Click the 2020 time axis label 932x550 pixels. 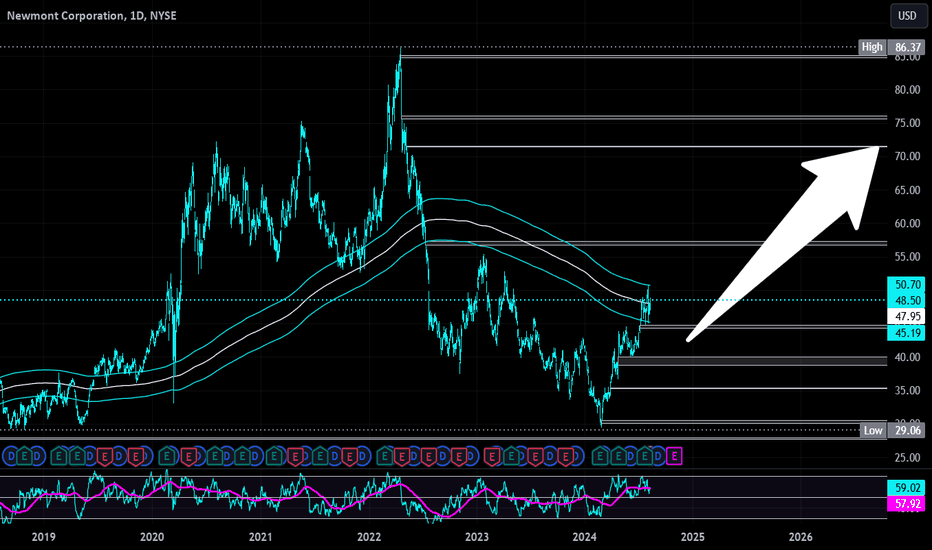point(152,538)
